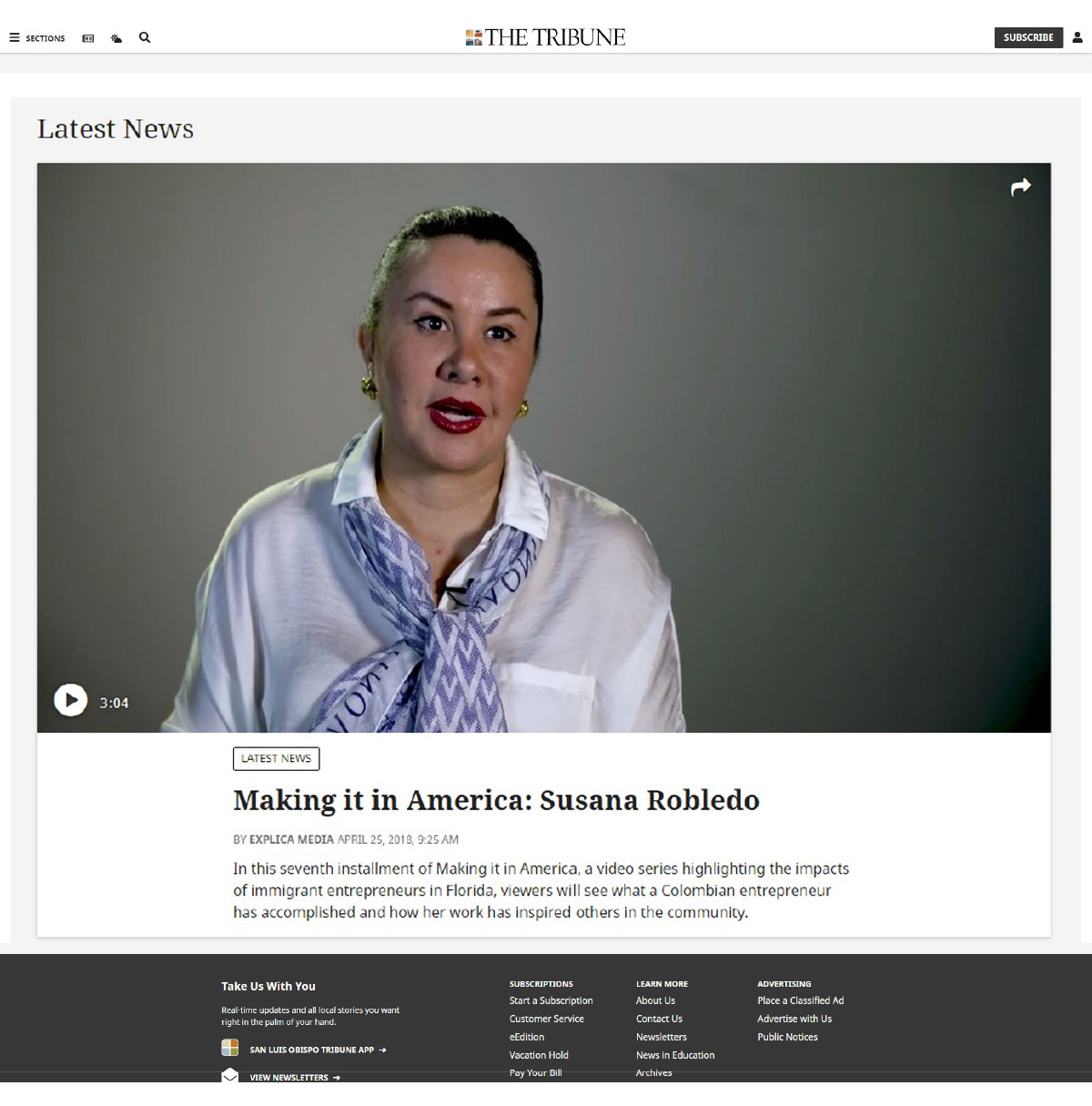Open the user account profile icon
This screenshot has width=1092, height=1106.
pos(1077,37)
